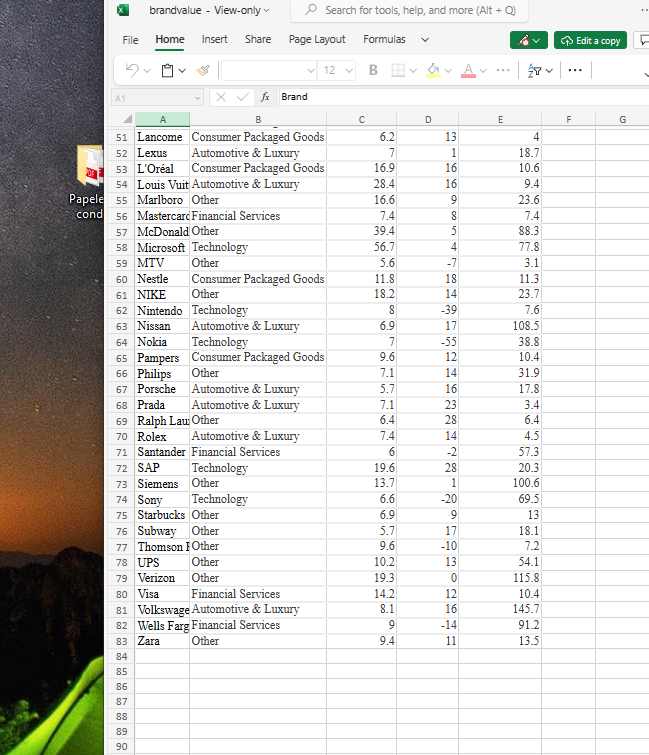Apply the yellow Fill Color bucket
Viewport: 649px width, 755px height.
(x=433, y=70)
